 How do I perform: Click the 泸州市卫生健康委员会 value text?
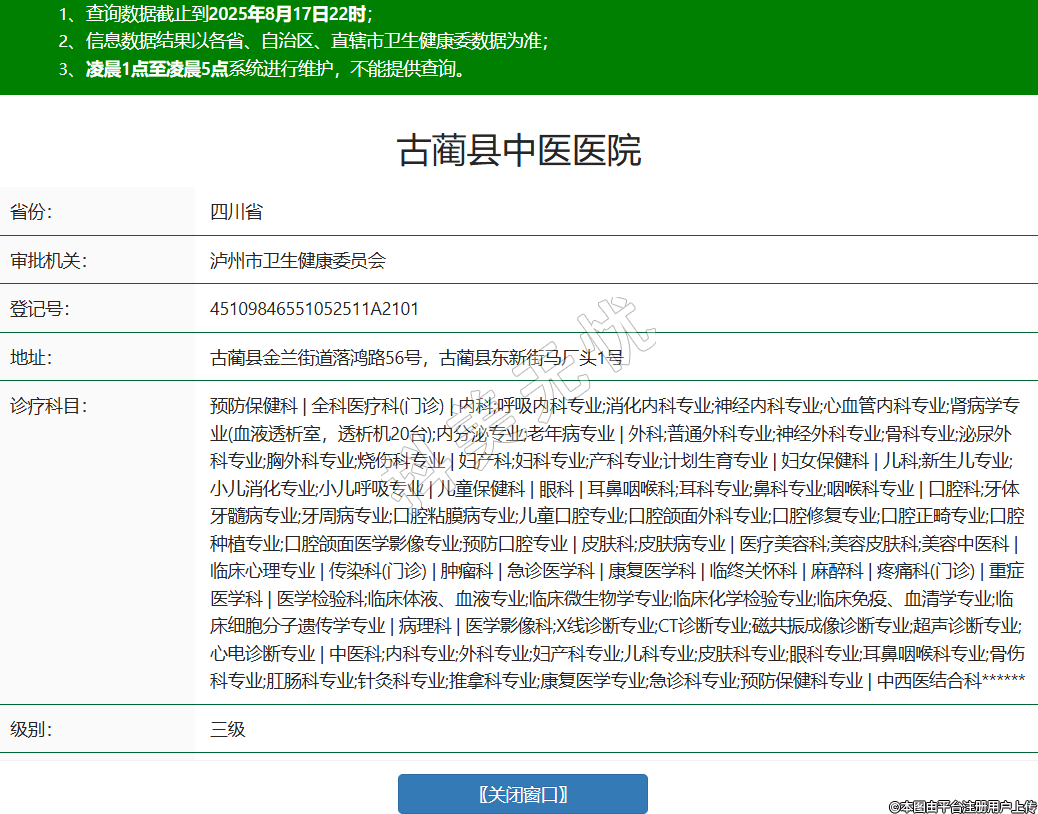click(297, 261)
